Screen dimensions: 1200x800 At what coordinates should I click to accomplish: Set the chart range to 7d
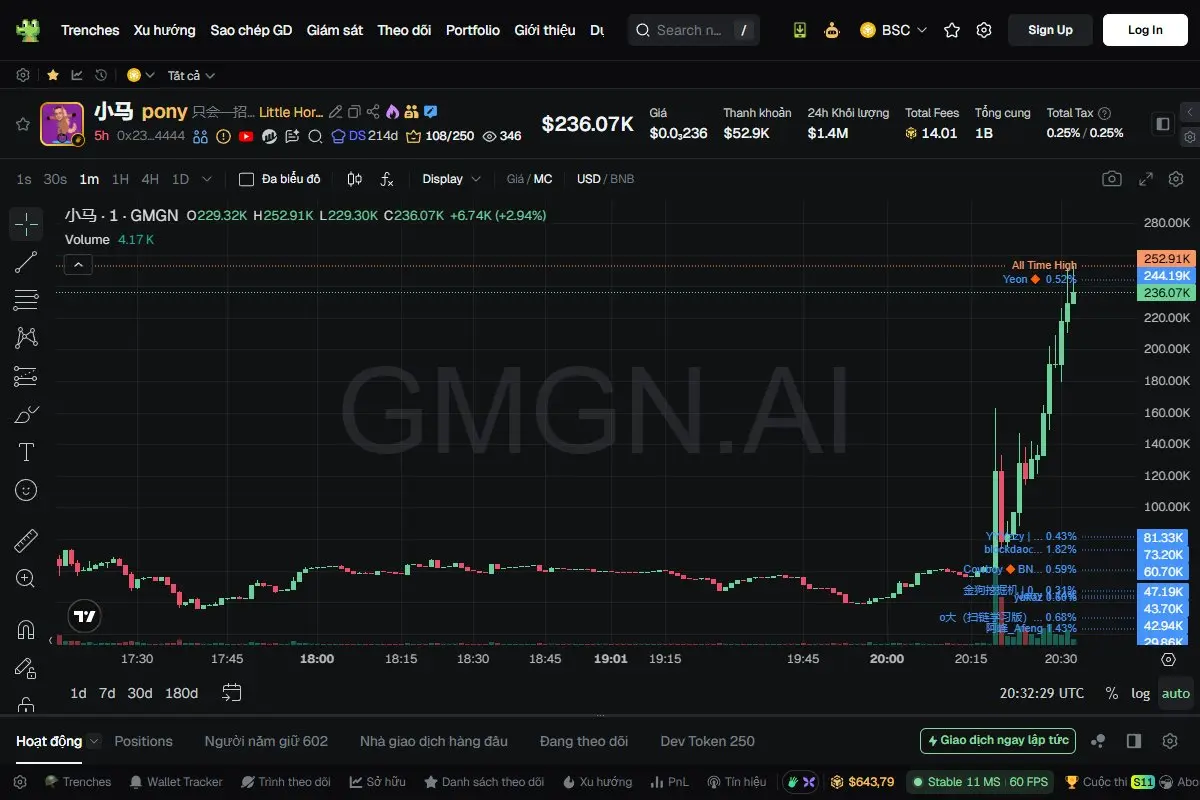(107, 693)
